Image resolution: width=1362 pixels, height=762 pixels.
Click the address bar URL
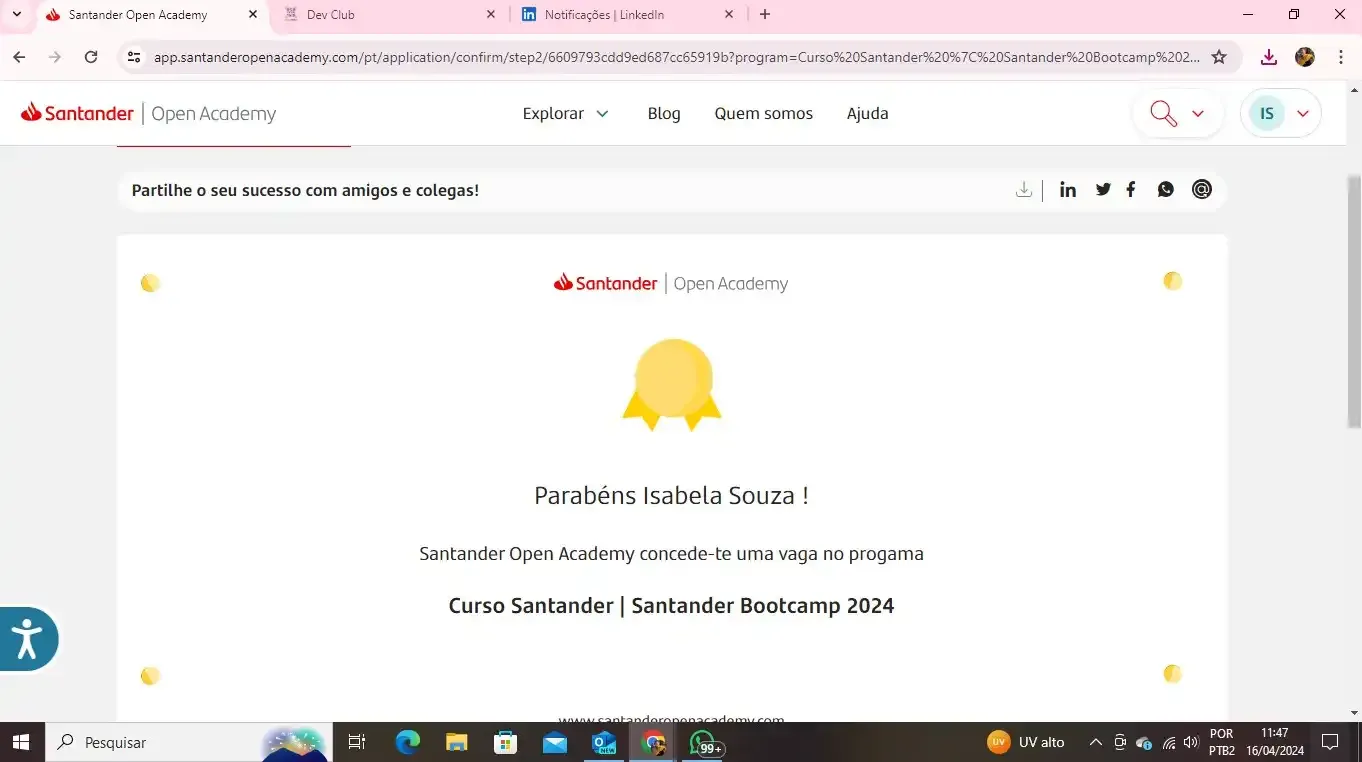click(676, 57)
